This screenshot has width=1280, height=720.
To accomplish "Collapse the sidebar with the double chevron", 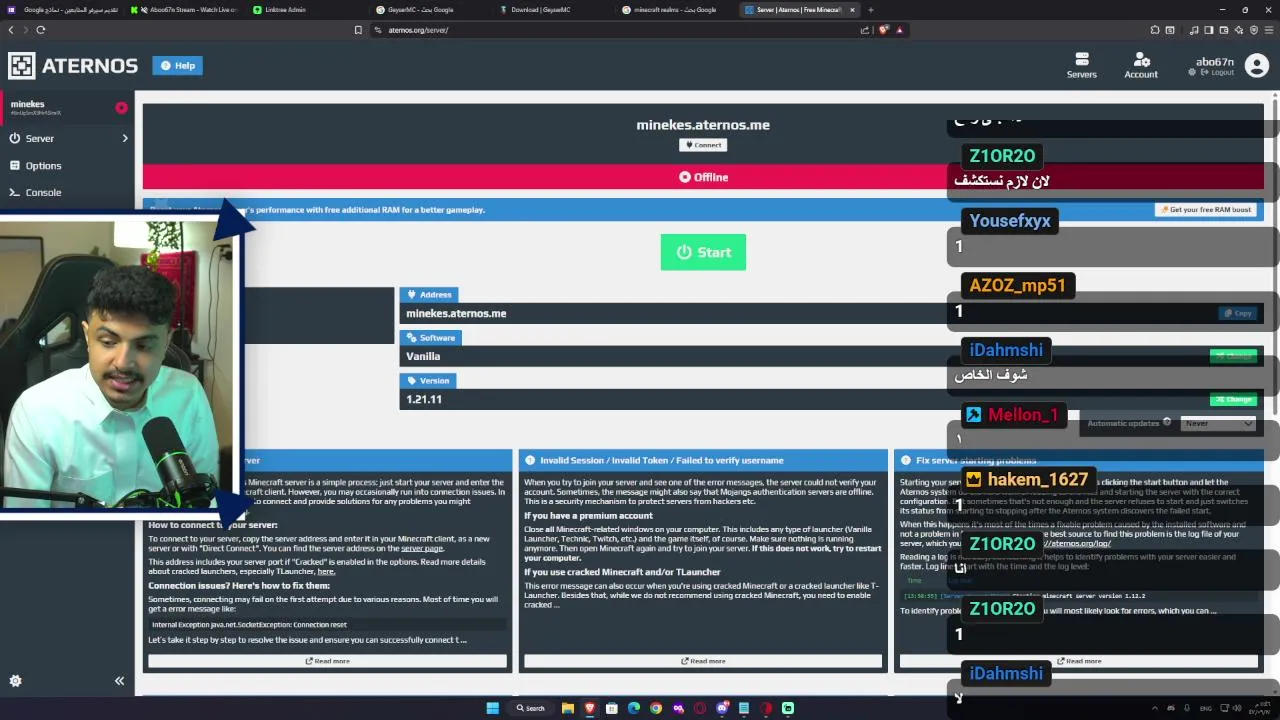I will point(119,681).
